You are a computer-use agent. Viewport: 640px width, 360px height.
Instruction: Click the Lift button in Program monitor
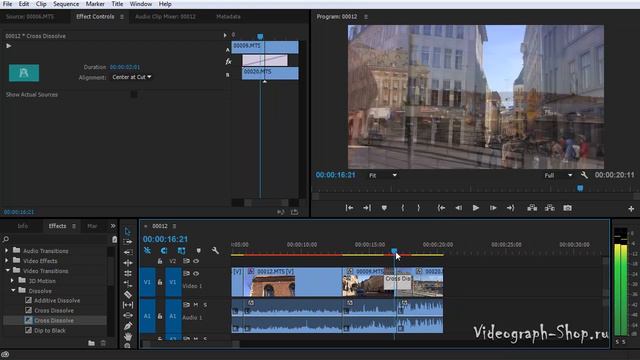(532, 208)
